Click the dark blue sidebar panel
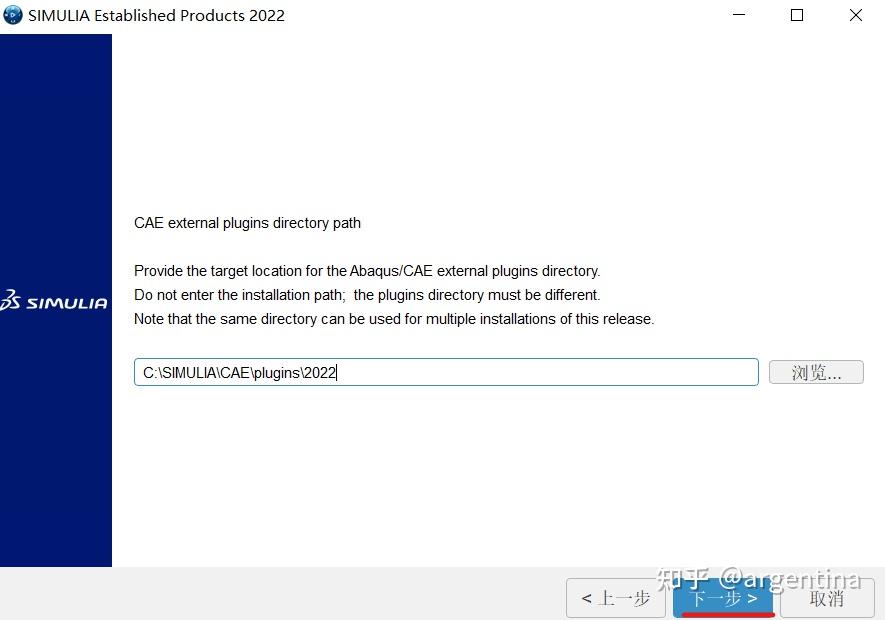This screenshot has height=620, width=885. 55,450
